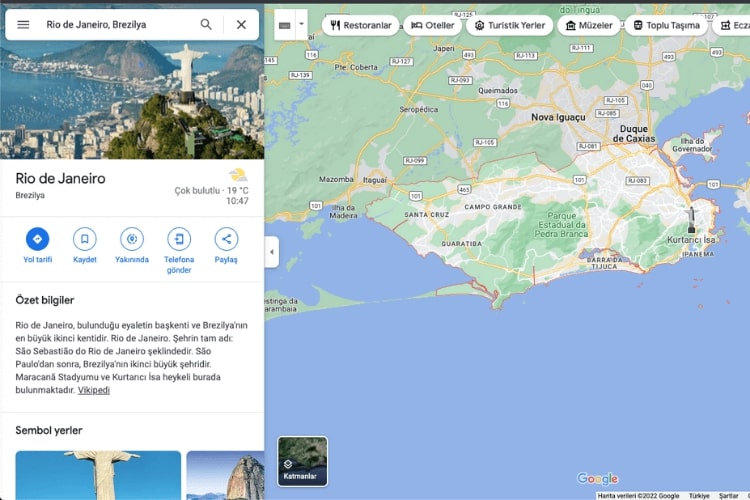Click the Itaguaí map label
Image resolution: width=750 pixels, height=500 pixels.
pyautogui.click(x=375, y=180)
